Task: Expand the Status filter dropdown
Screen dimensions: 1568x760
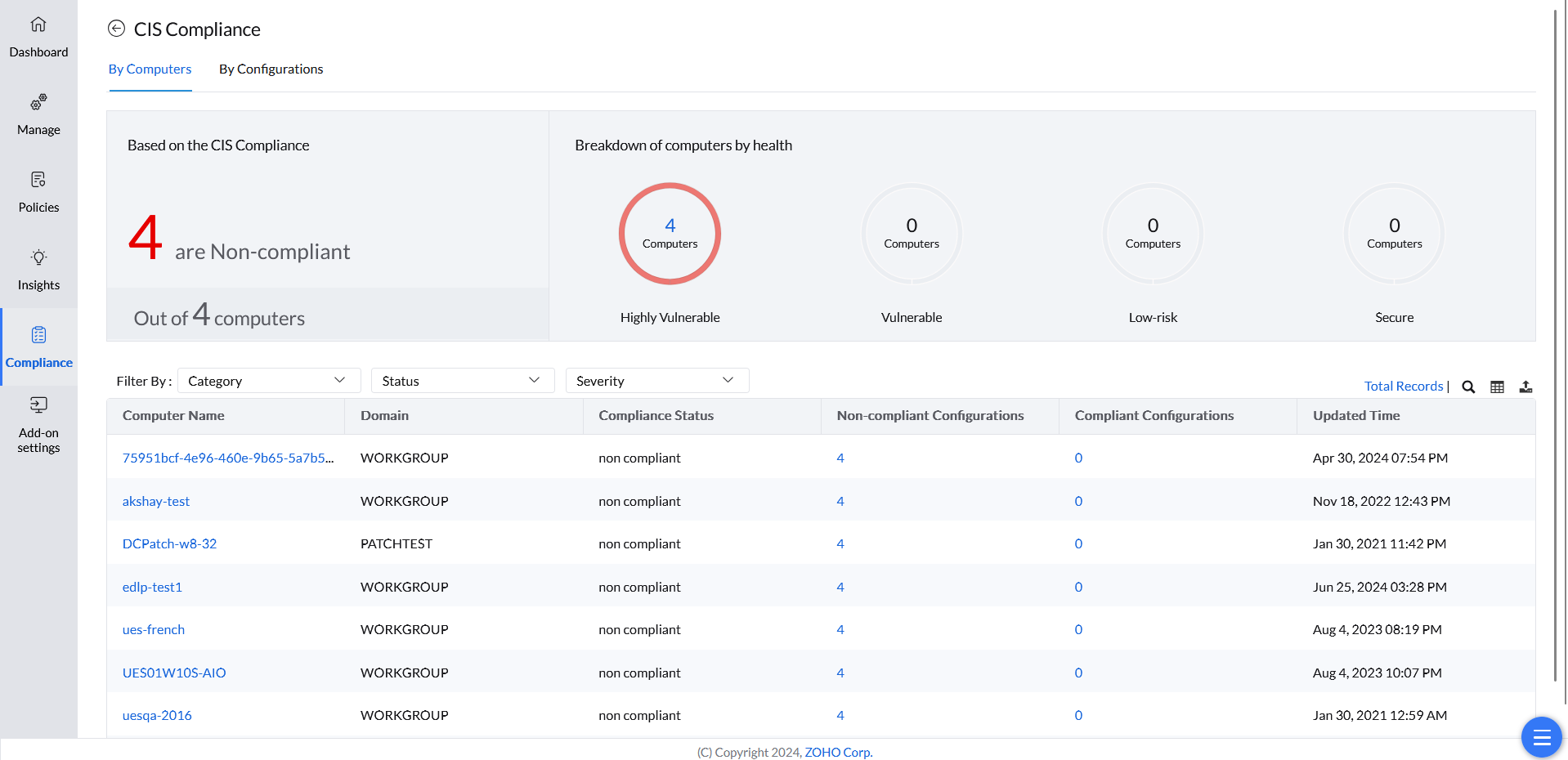Action: click(463, 381)
